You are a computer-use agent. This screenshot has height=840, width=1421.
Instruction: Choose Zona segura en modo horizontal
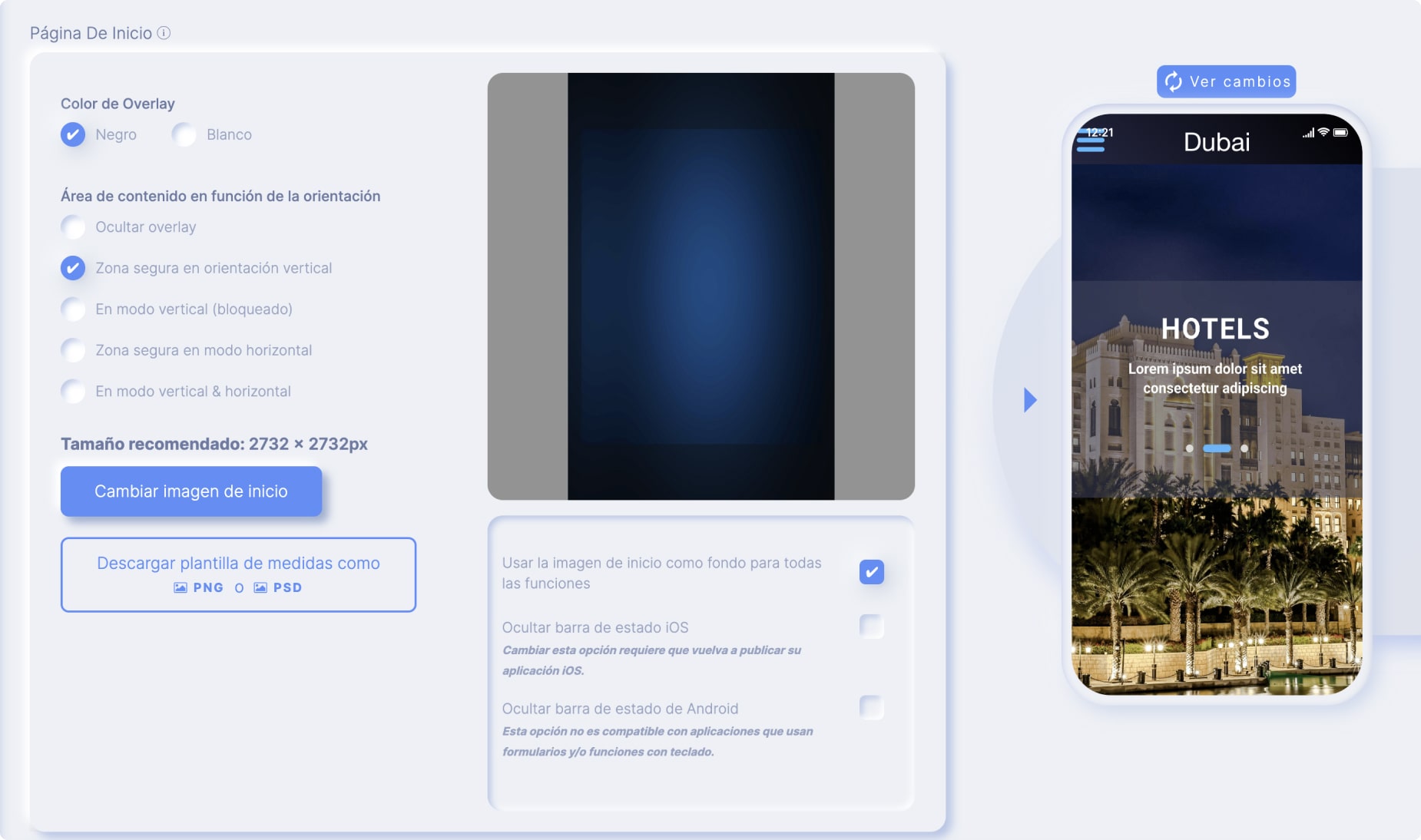pyautogui.click(x=73, y=350)
